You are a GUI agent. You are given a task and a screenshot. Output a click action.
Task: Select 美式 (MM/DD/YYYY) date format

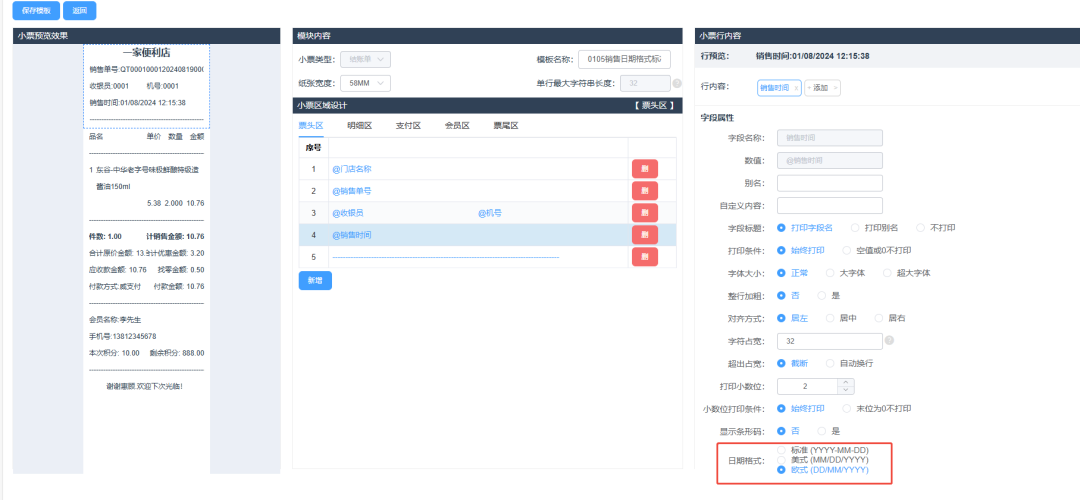[x=782, y=460]
